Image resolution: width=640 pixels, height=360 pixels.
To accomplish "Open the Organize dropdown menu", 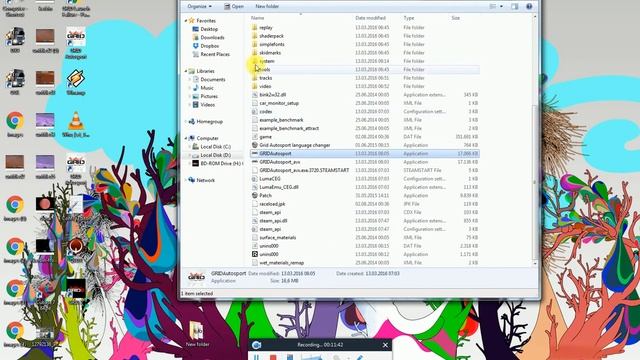I will [199, 6].
